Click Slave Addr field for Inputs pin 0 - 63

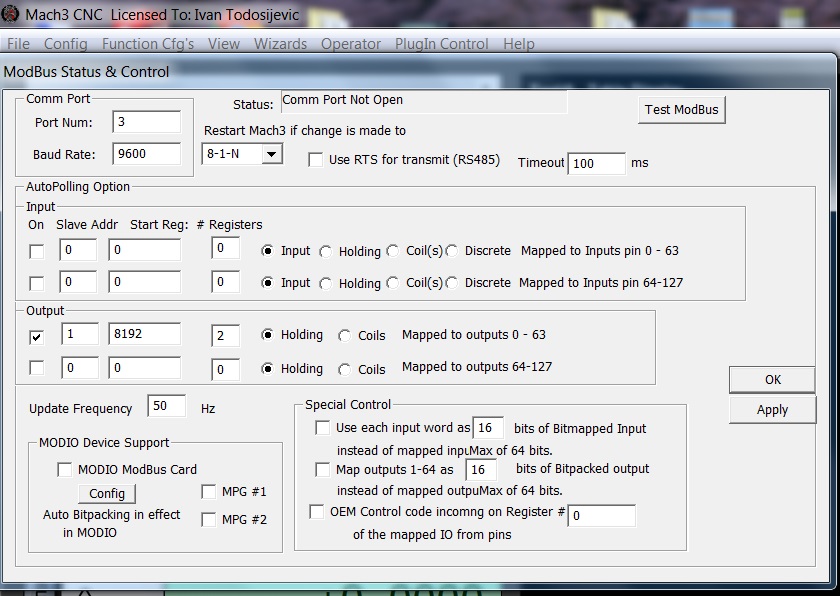click(x=78, y=250)
